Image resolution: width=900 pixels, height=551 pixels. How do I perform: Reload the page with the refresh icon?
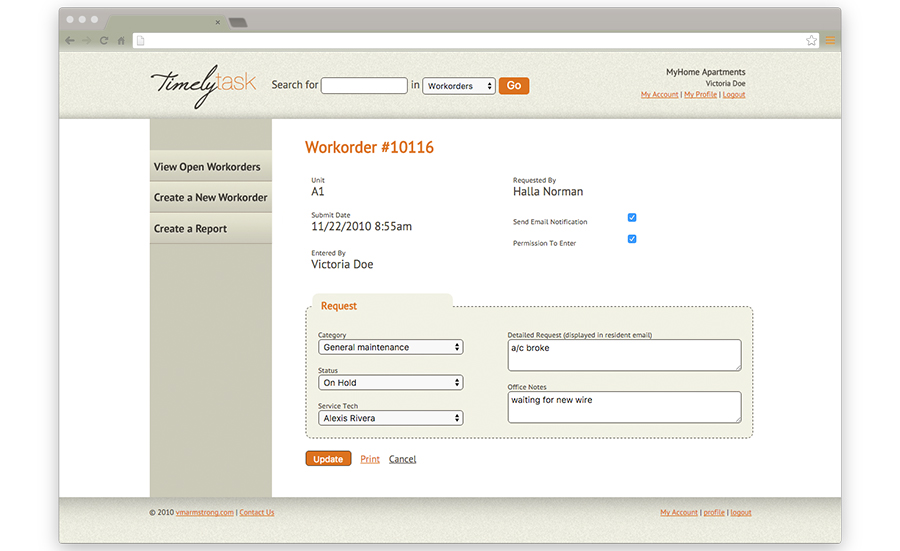104,41
